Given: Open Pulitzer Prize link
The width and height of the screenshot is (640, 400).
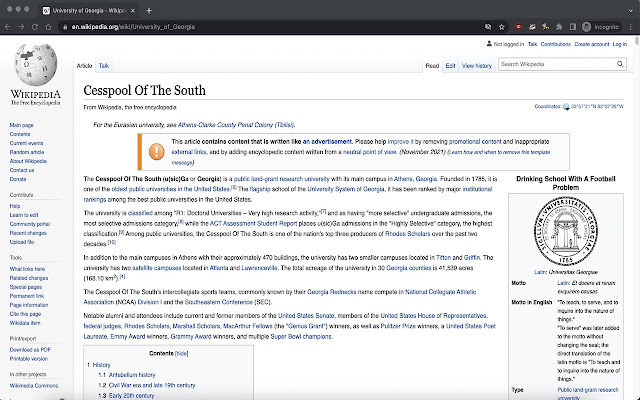Looking at the screenshot, I should (398, 326).
